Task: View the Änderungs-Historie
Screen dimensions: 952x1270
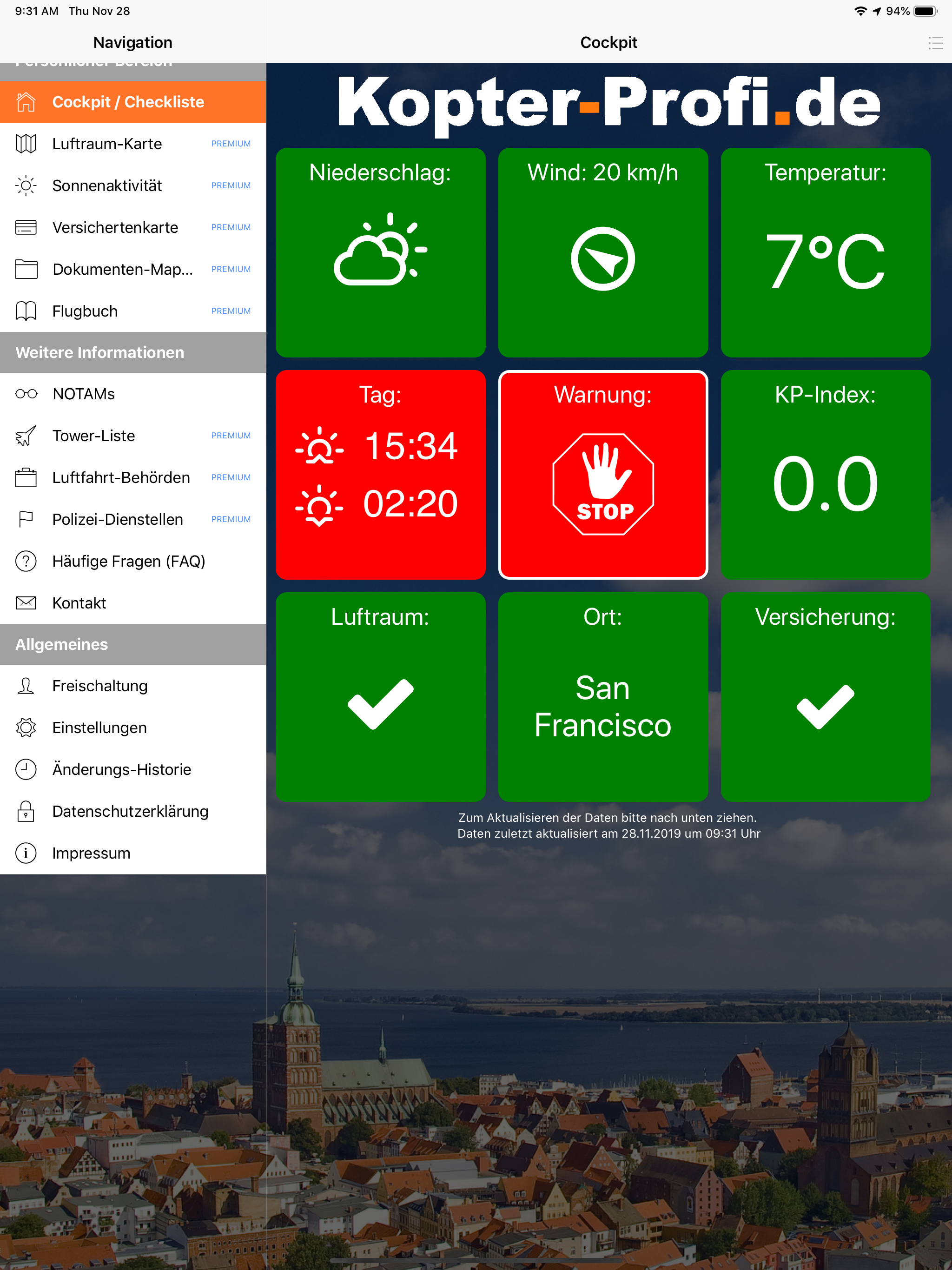Action: coord(133,769)
